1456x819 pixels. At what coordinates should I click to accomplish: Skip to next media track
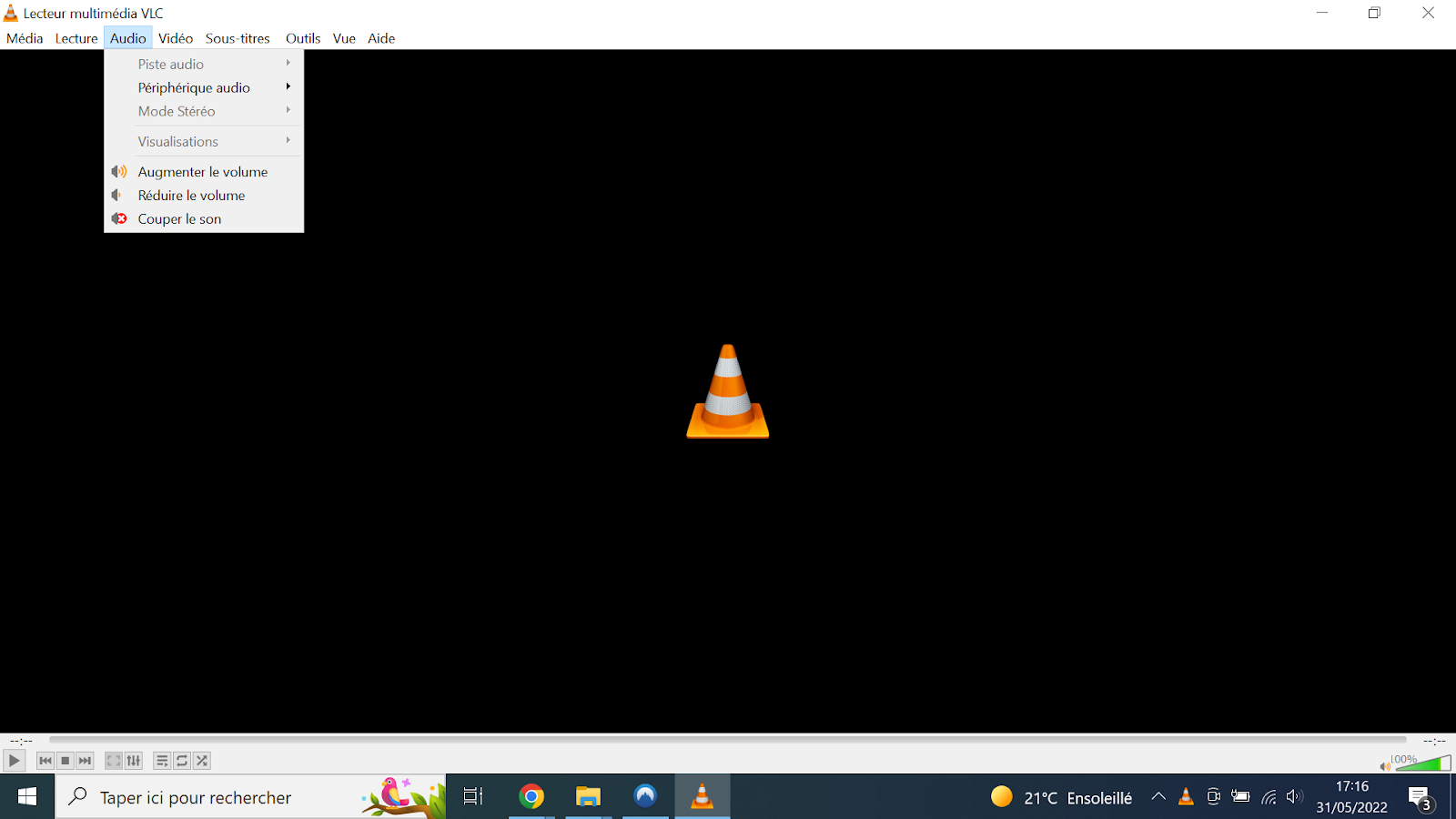point(86,761)
